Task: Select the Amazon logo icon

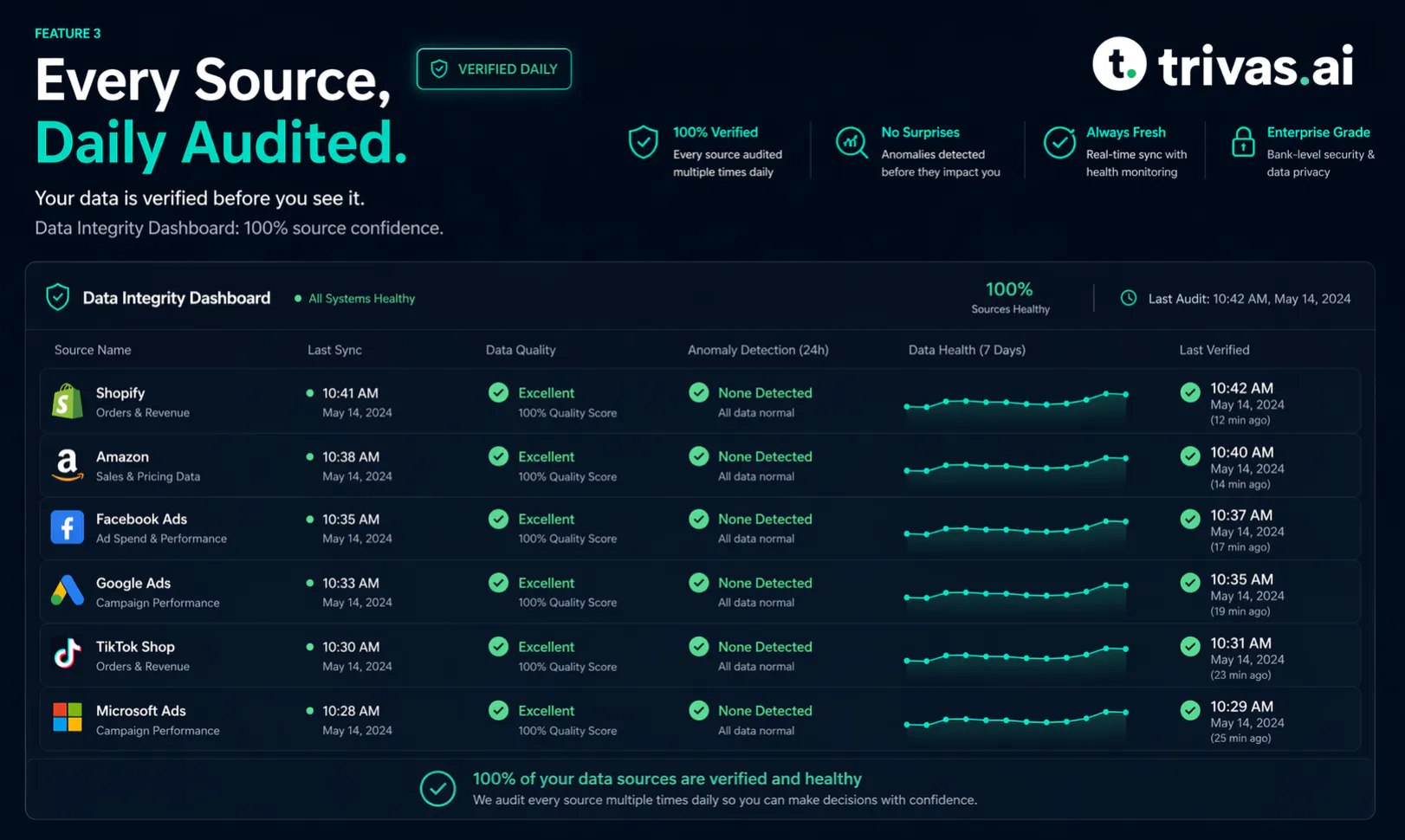Action: point(67,465)
